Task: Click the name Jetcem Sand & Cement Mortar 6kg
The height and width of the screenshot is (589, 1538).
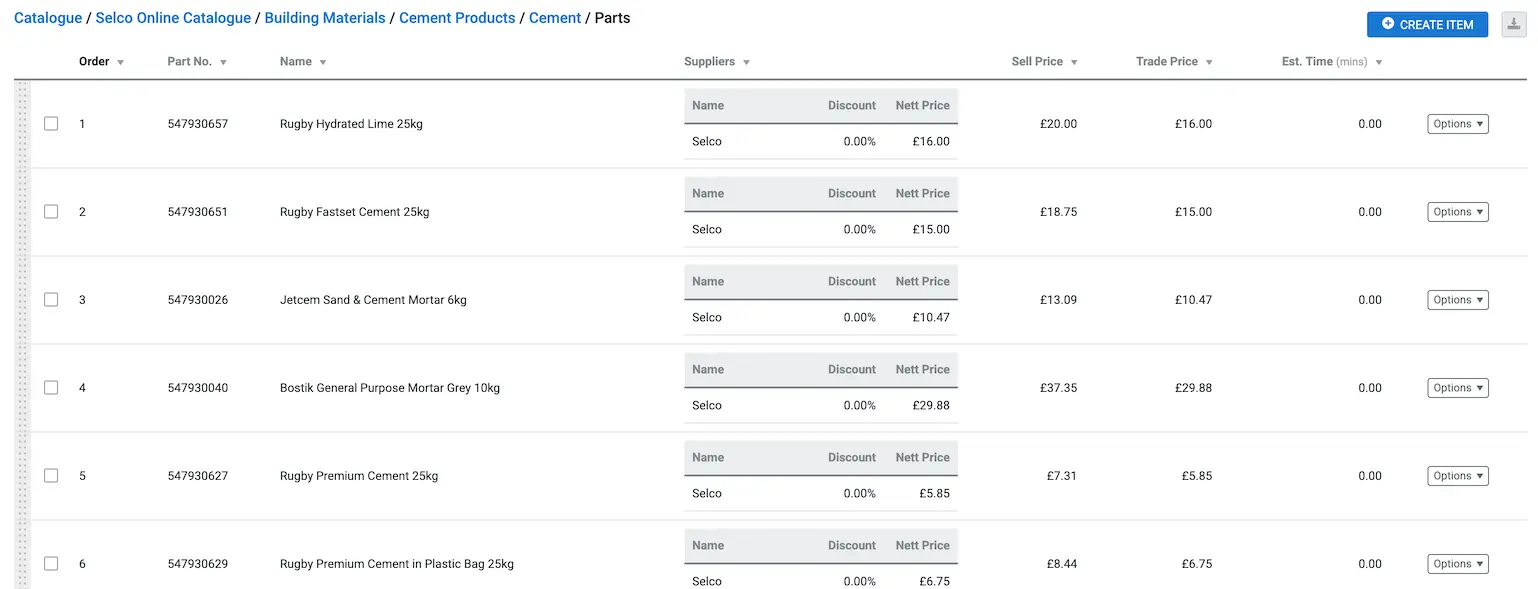Action: (x=373, y=300)
